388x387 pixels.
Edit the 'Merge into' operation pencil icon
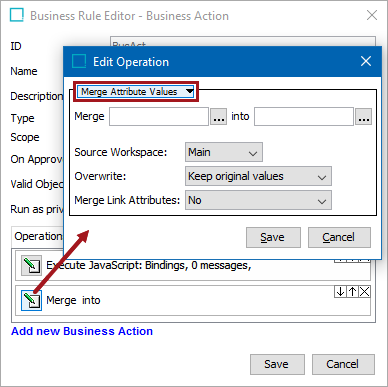tap(31, 300)
